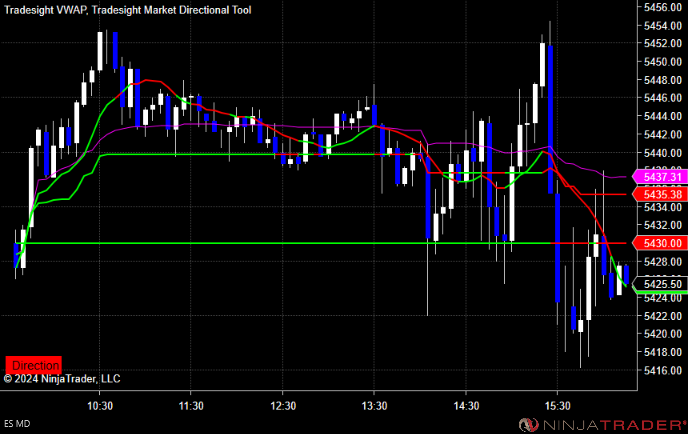Click the red Direction indicator label
The image size is (688, 434).
click(33, 365)
